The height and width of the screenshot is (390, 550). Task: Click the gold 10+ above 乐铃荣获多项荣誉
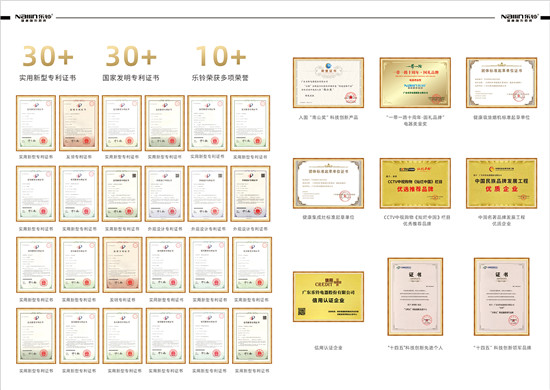click(x=221, y=56)
